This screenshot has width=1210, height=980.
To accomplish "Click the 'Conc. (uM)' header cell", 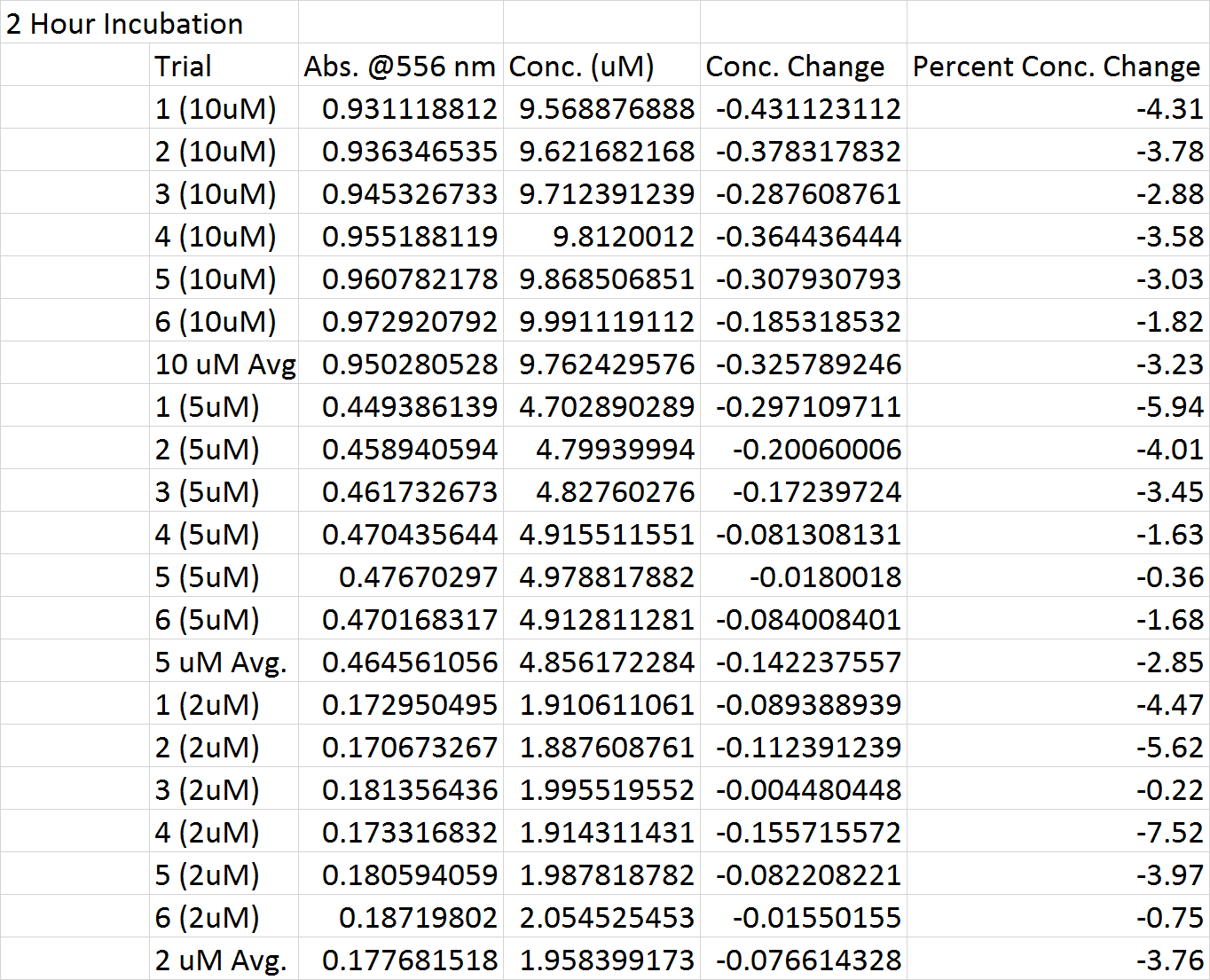I will coord(582,67).
